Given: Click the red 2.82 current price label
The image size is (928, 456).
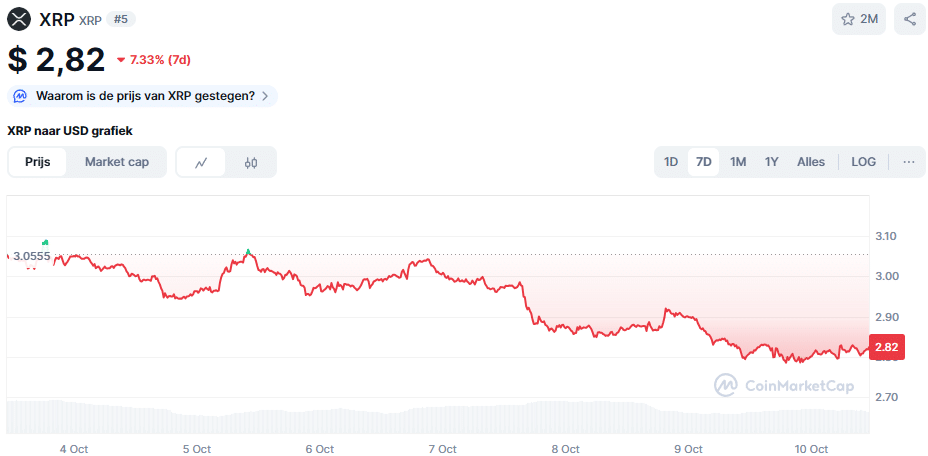Looking at the screenshot, I should click(887, 347).
